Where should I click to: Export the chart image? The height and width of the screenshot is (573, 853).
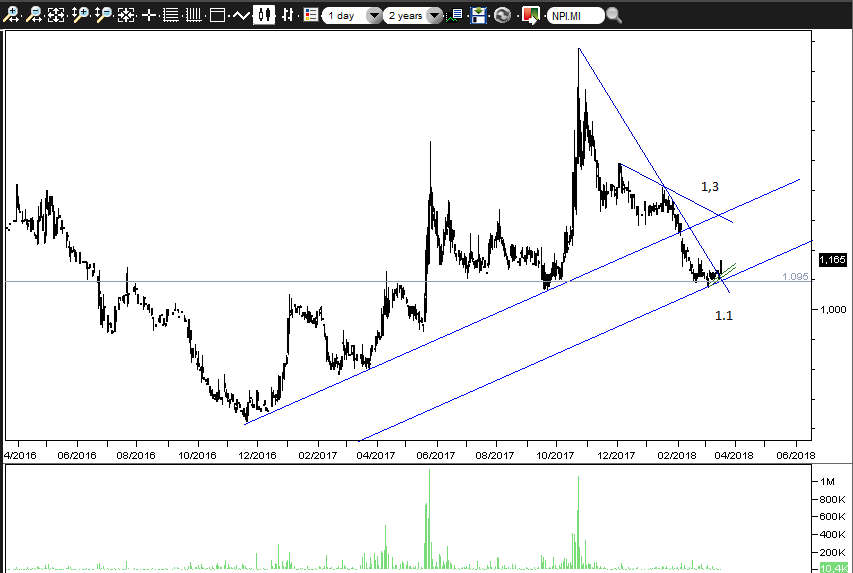[x=530, y=15]
